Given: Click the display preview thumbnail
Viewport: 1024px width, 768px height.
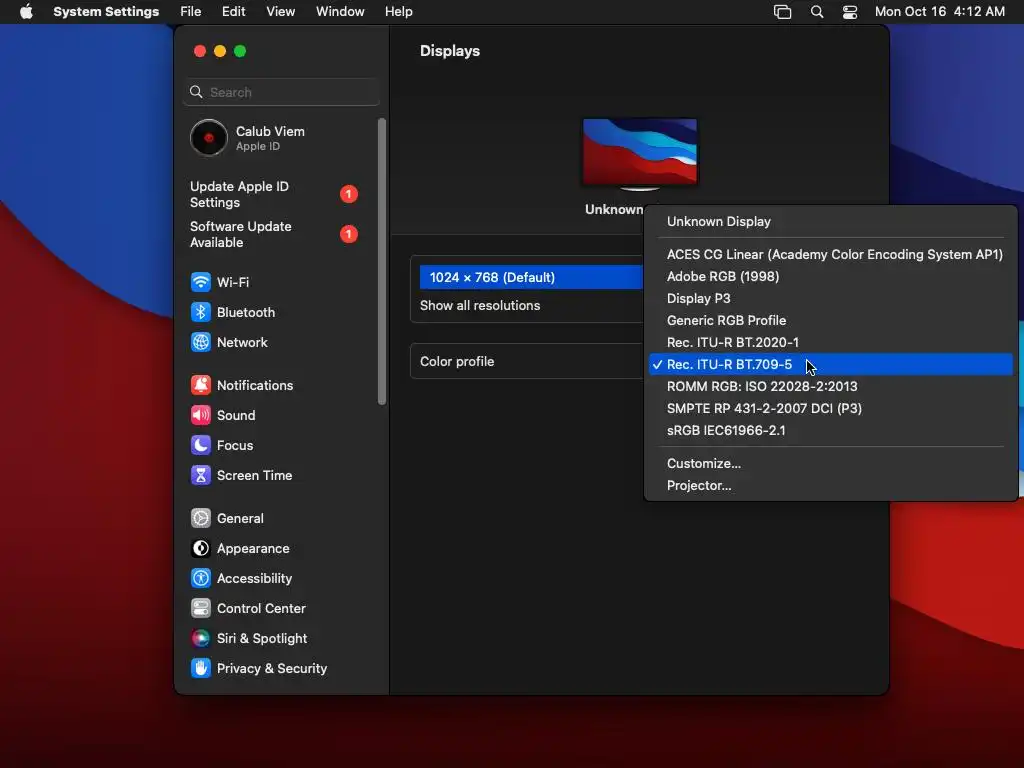Looking at the screenshot, I should point(640,153).
